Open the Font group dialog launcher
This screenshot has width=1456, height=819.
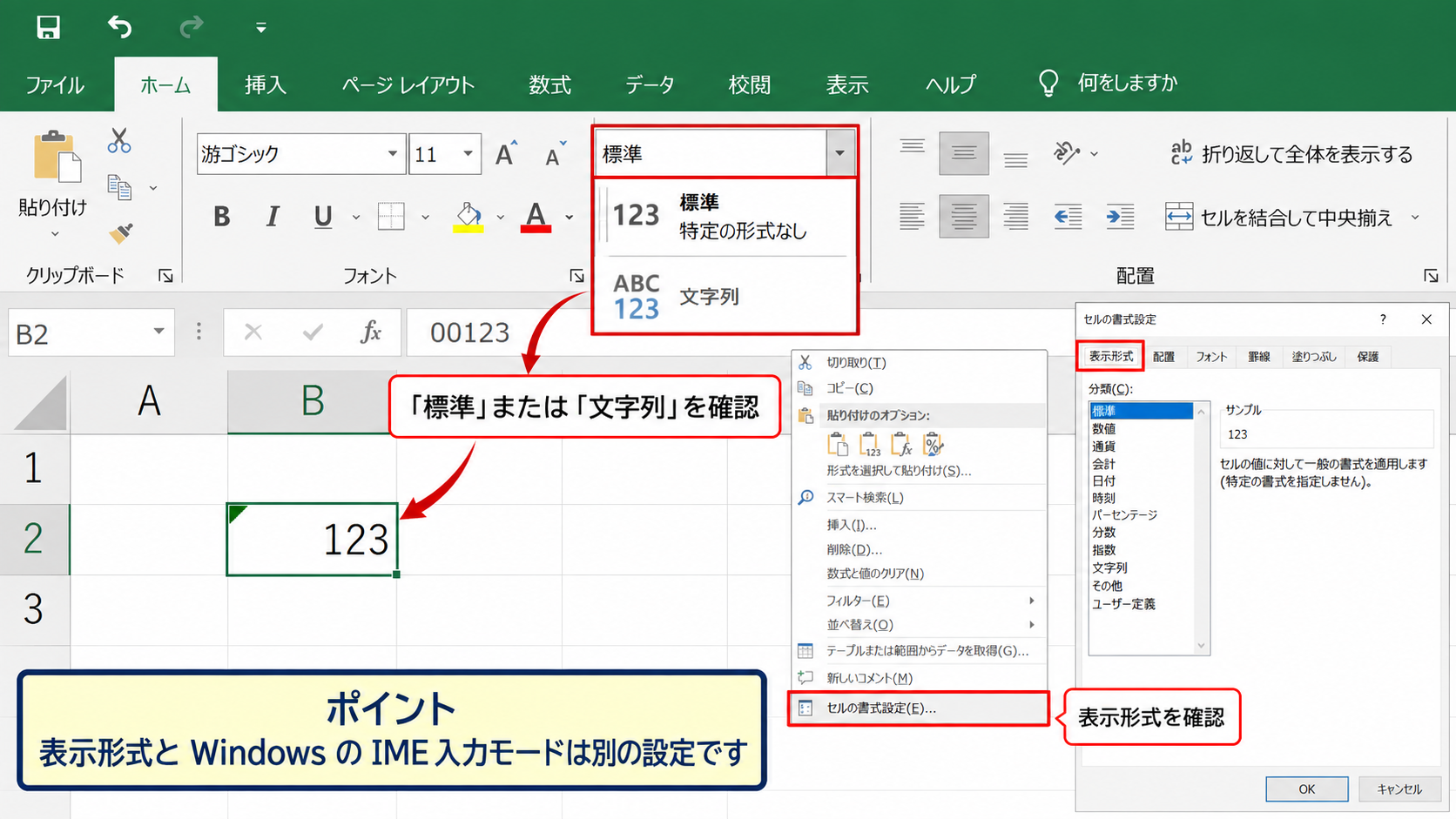(576, 276)
